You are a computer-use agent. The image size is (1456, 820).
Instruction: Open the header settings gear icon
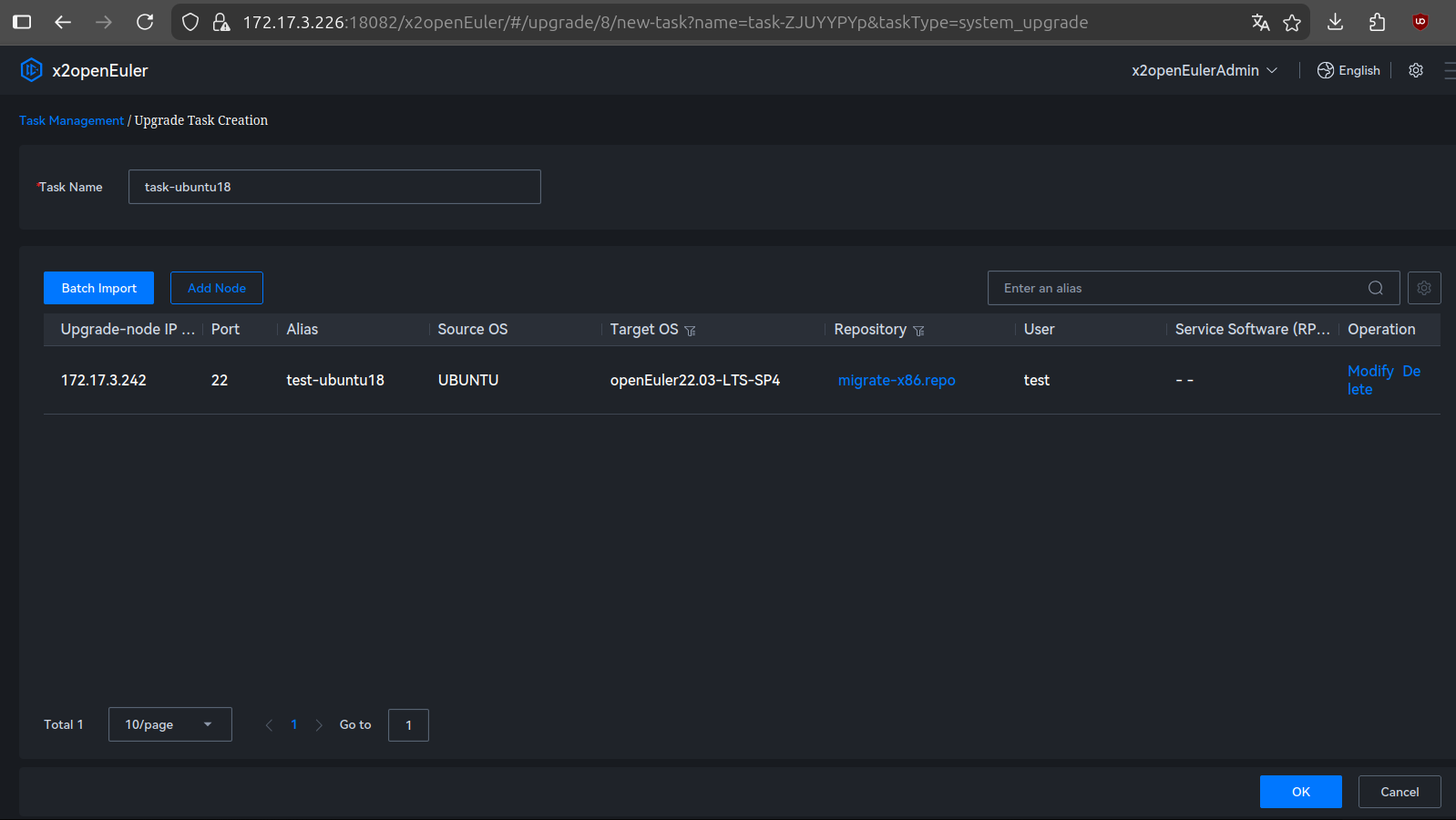pyautogui.click(x=1415, y=70)
